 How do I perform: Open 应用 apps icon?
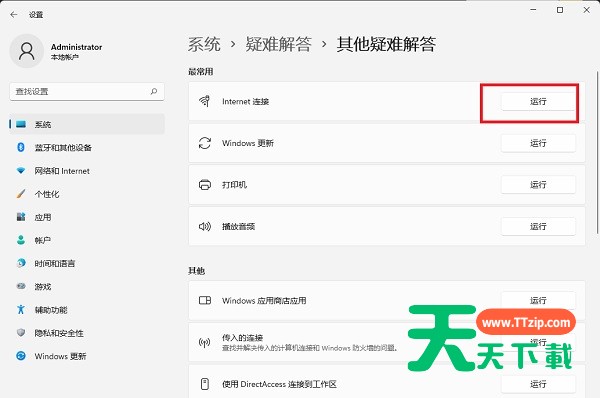[x=21, y=217]
